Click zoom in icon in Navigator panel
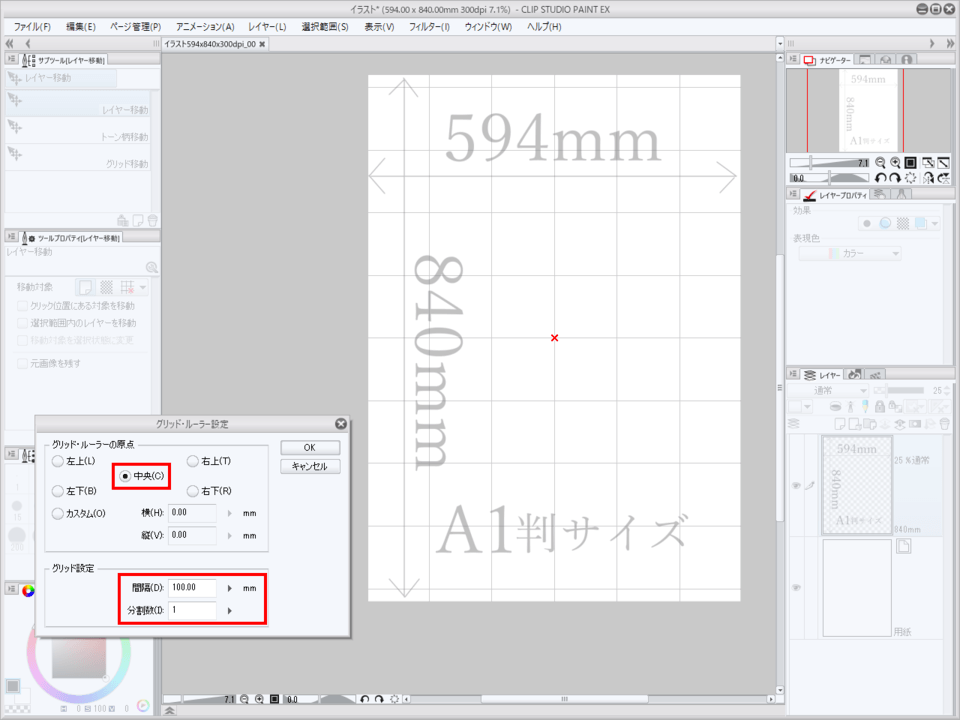Screen dimensions: 960x720 [x=895, y=162]
